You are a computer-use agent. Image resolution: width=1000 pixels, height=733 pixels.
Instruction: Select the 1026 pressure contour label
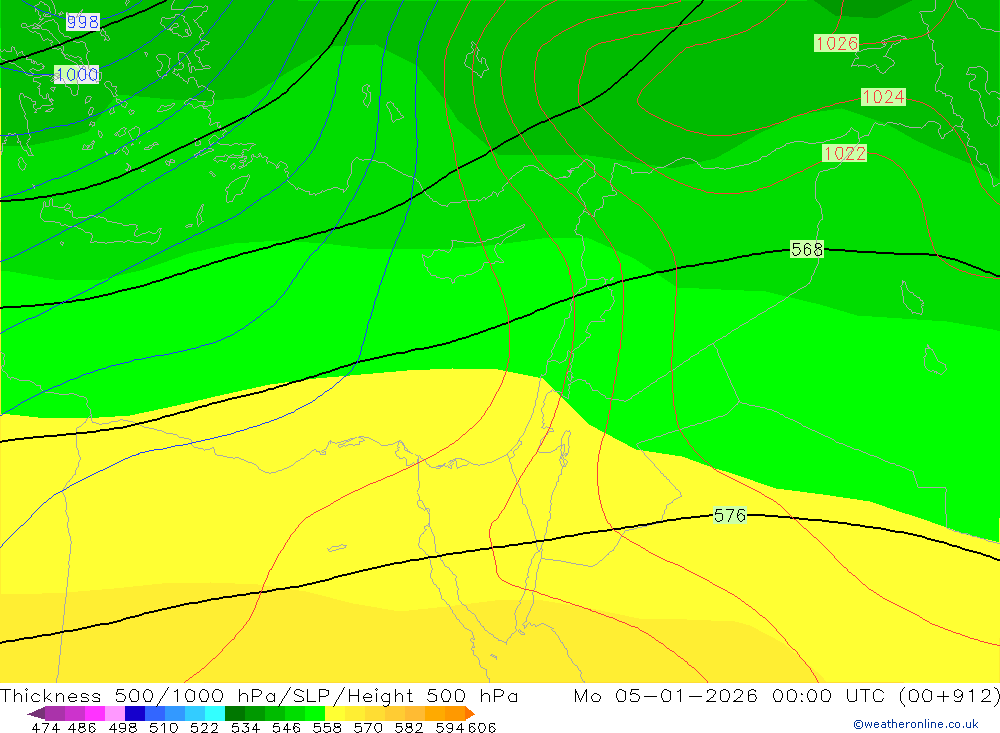coord(837,43)
